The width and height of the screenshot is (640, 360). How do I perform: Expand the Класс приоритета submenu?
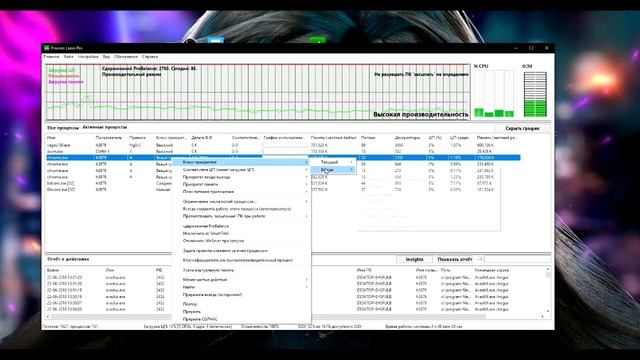[x=242, y=162]
